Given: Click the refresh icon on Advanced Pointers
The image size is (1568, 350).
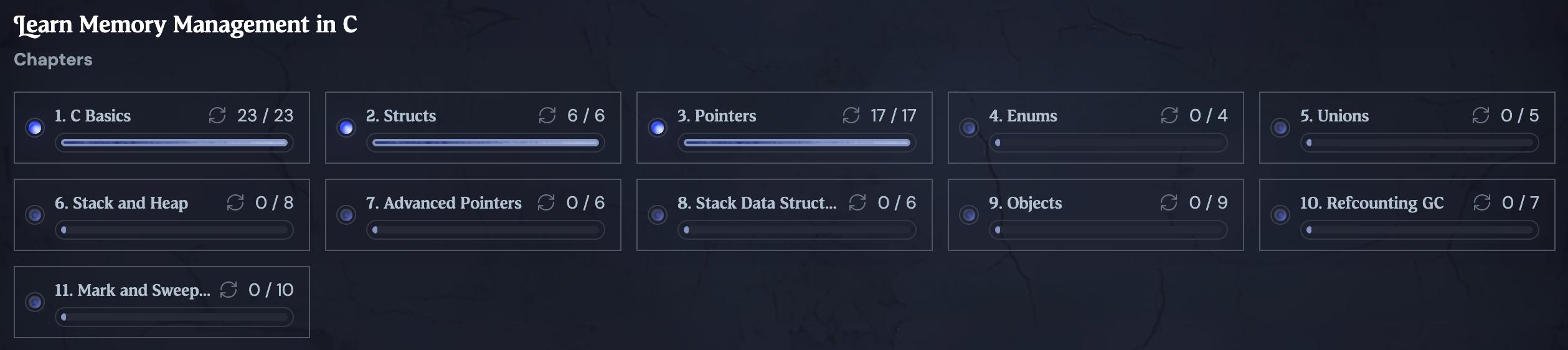Looking at the screenshot, I should [546, 202].
